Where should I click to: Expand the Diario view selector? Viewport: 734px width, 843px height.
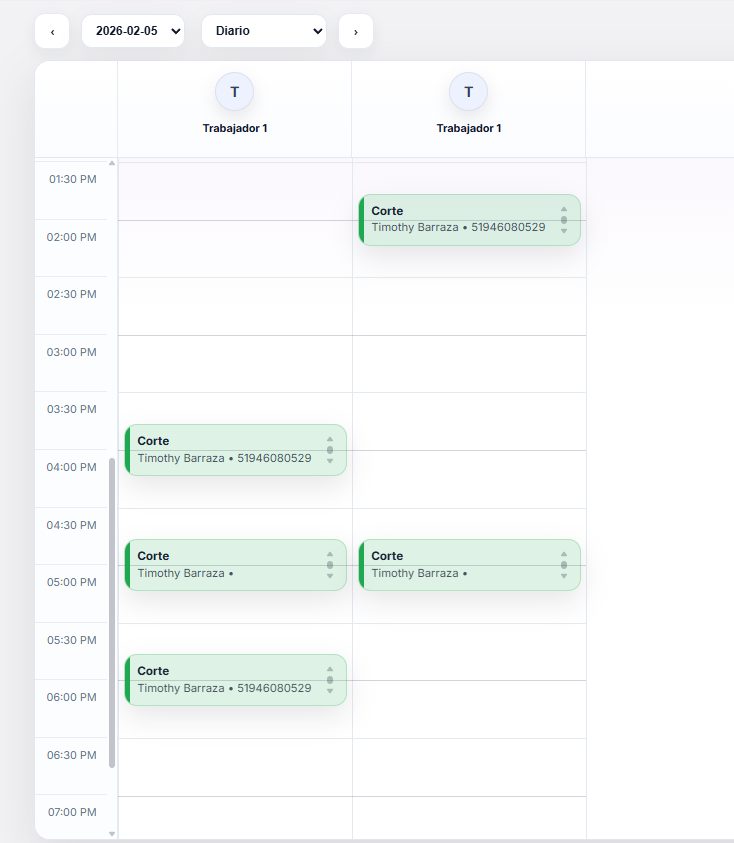click(264, 31)
